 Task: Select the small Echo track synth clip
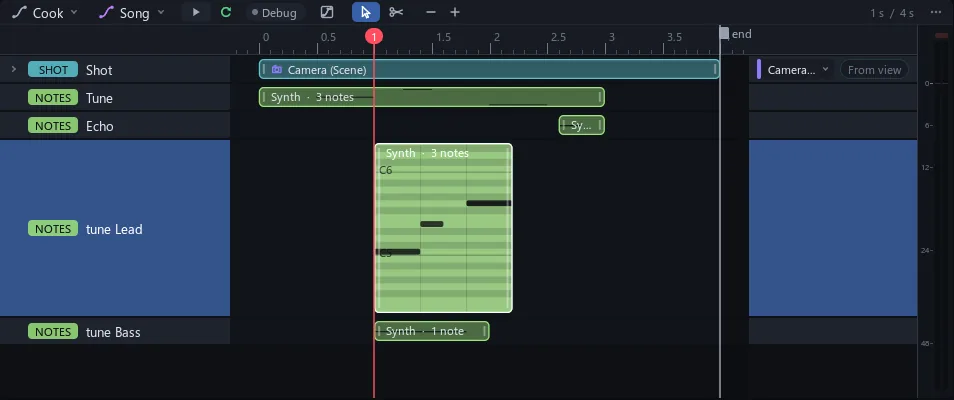coord(582,125)
